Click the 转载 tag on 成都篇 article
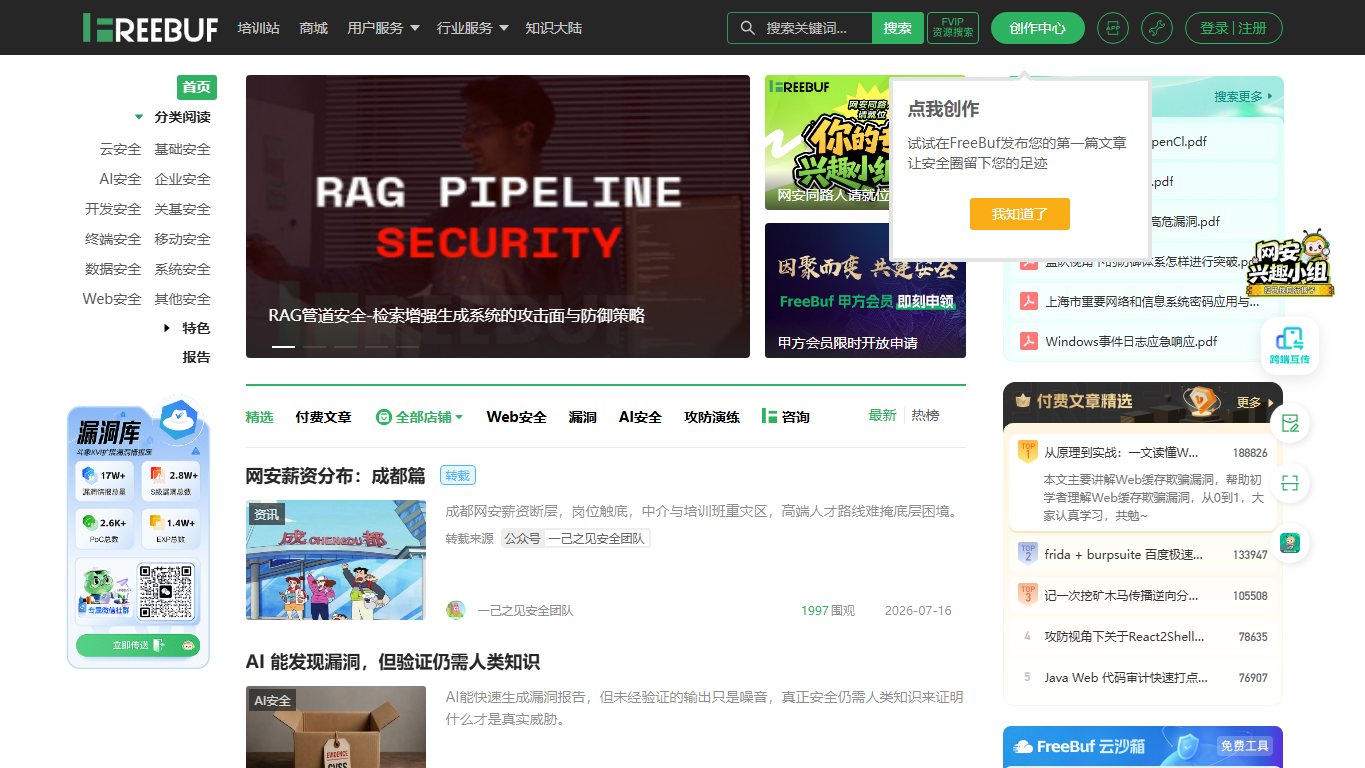This screenshot has height=768, width=1365. coord(458,476)
